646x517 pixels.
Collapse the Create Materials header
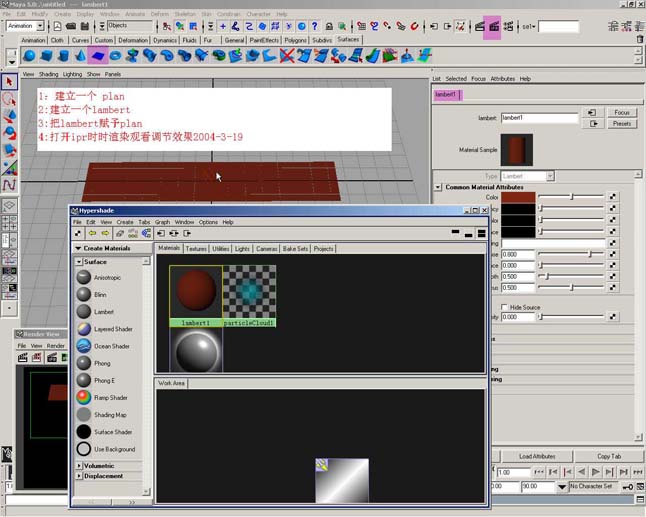[x=78, y=248]
